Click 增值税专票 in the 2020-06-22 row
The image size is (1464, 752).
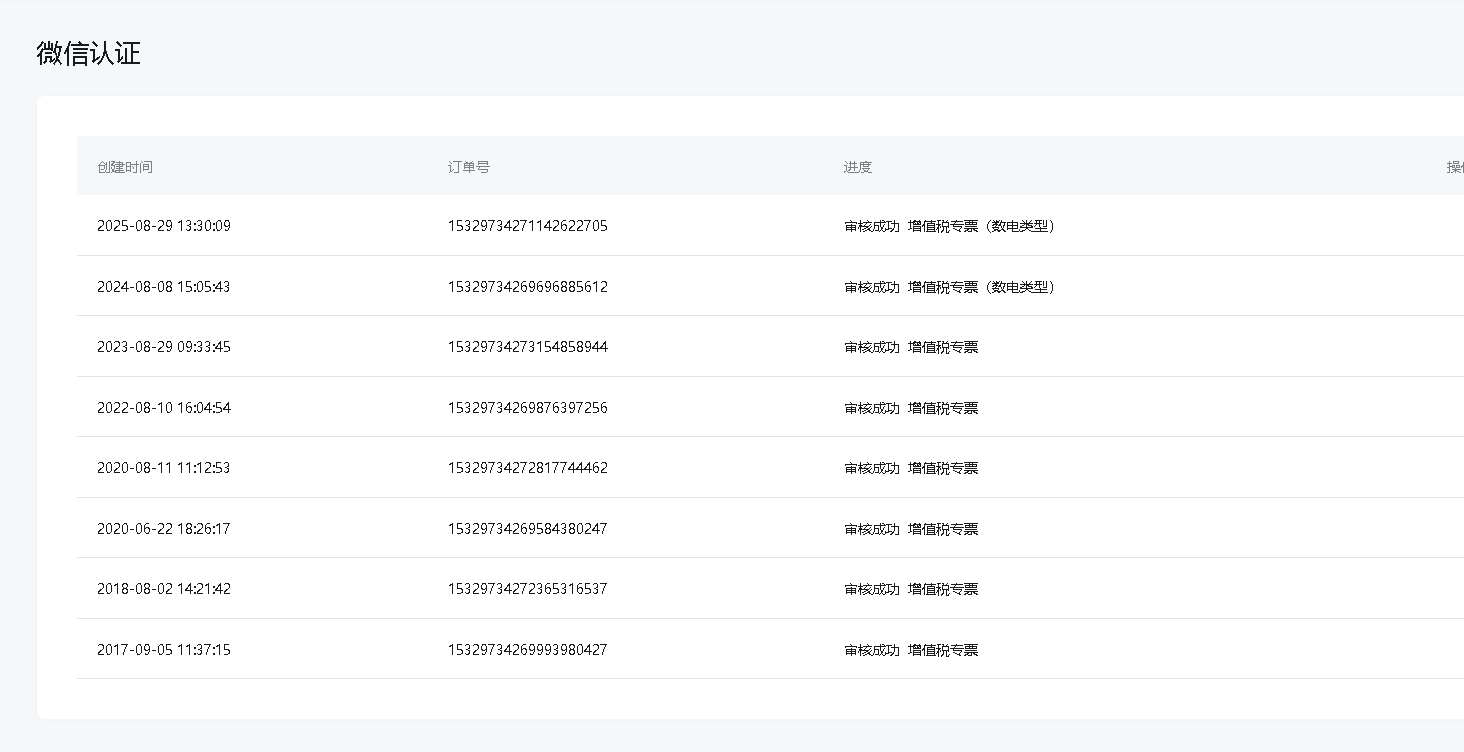[943, 529]
